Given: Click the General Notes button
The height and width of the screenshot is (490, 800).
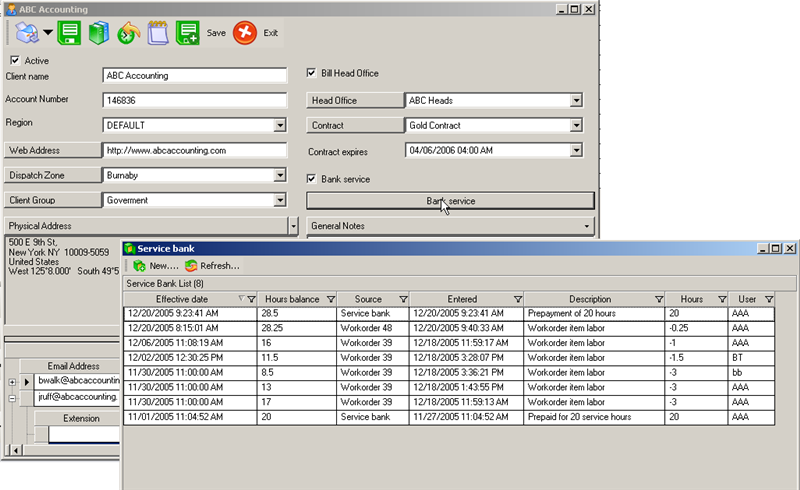Looking at the screenshot, I should click(x=451, y=226).
